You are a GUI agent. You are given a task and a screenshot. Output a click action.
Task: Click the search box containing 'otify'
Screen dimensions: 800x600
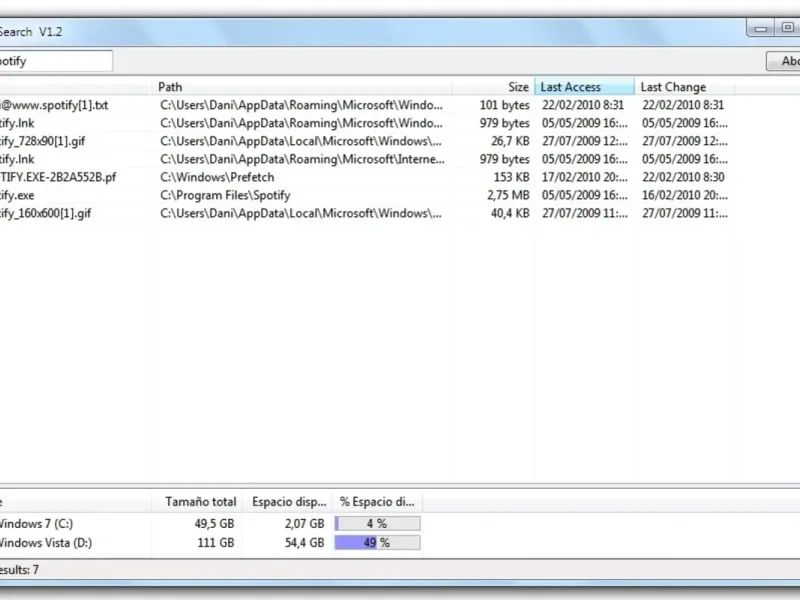point(56,61)
